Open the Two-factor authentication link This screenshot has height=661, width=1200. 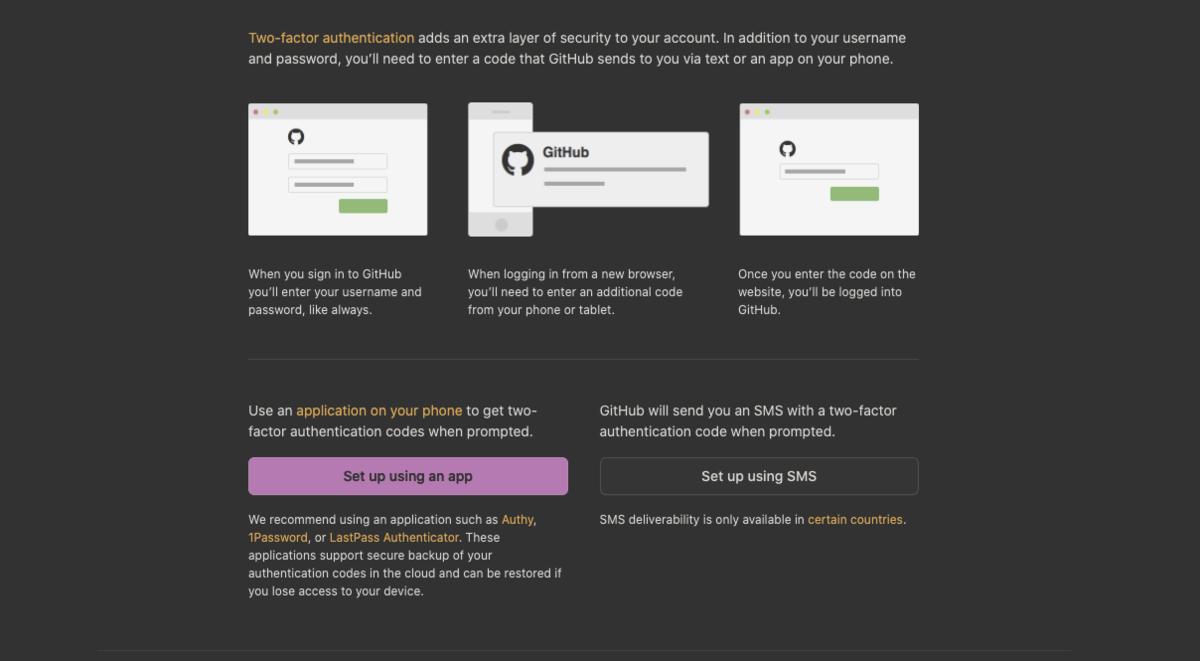coord(331,37)
